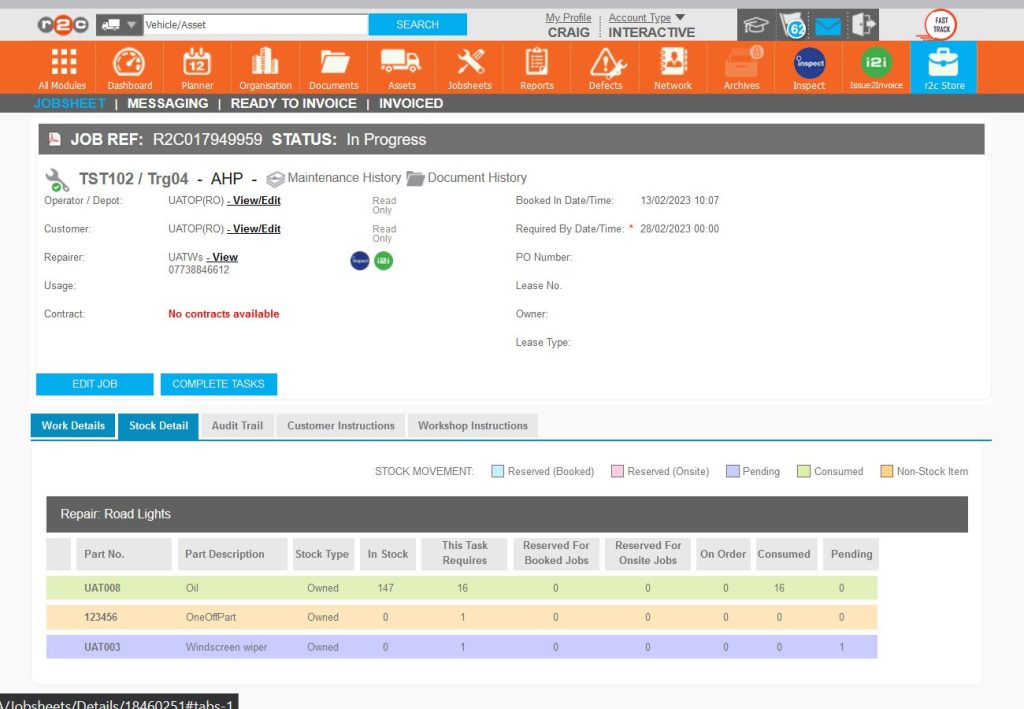
Task: Open View/Edit link for Customer UATOP(RO)
Action: (253, 229)
